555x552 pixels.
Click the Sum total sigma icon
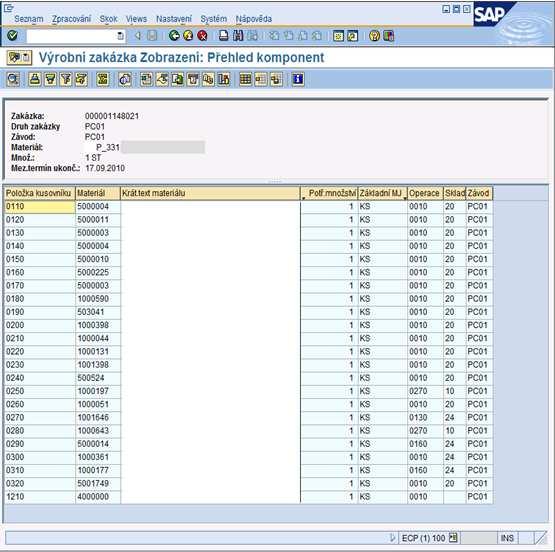click(103, 79)
